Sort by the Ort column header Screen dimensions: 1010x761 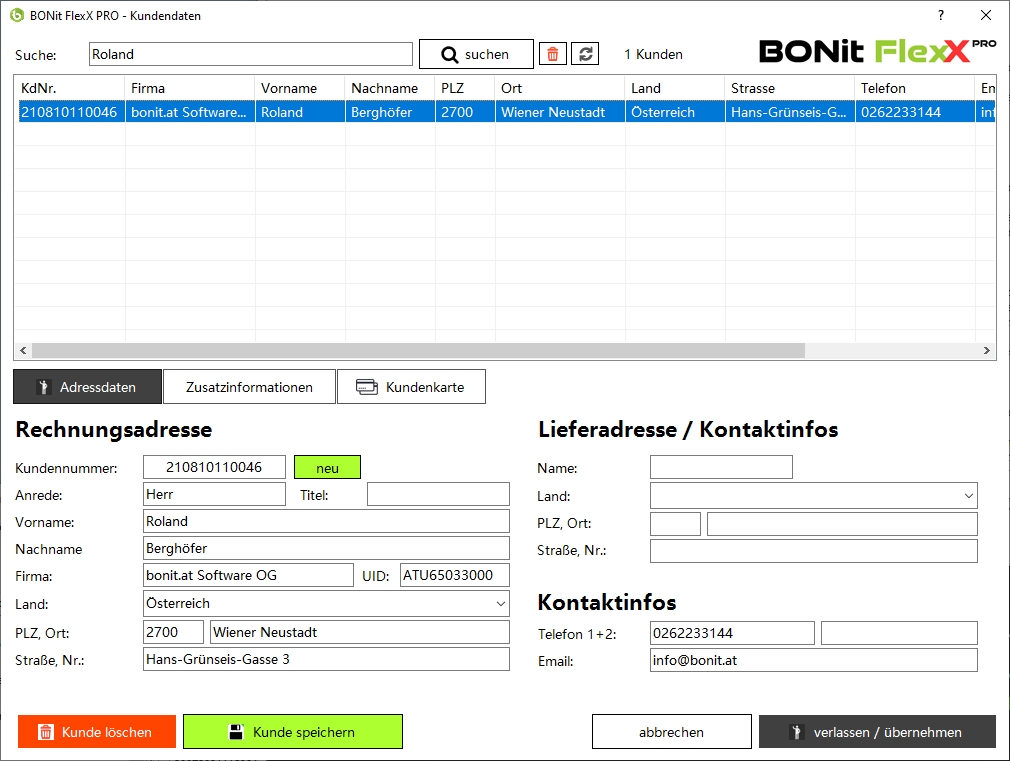click(x=560, y=88)
